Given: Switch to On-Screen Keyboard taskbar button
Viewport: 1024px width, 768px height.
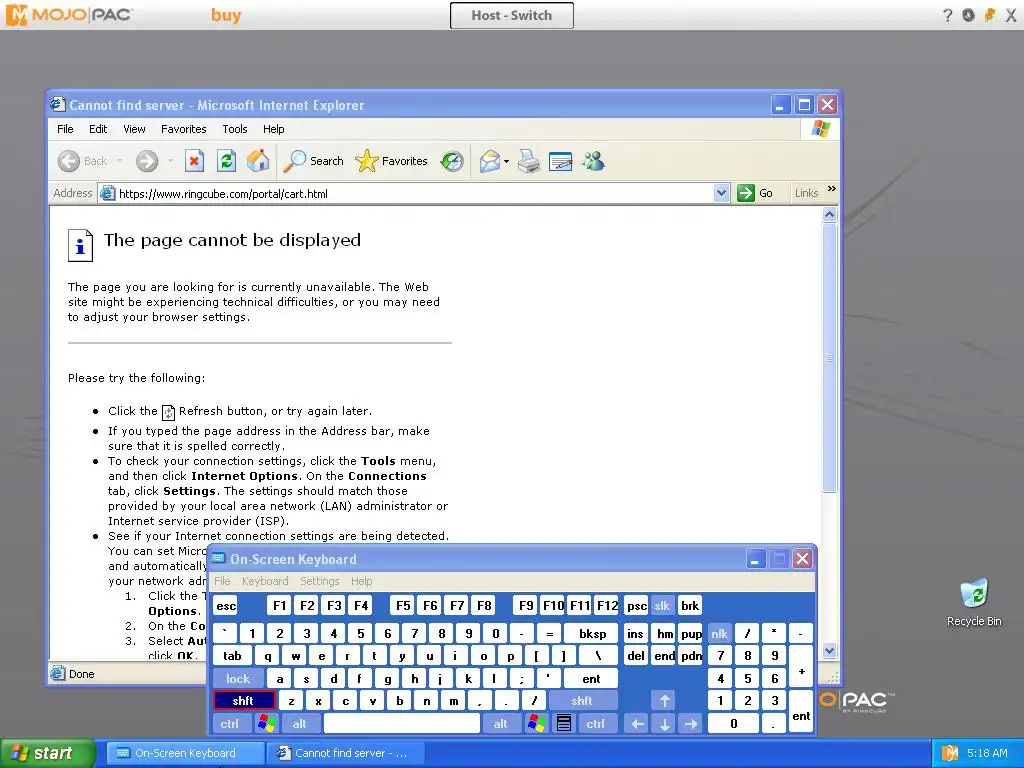Looking at the screenshot, I should pos(184,753).
